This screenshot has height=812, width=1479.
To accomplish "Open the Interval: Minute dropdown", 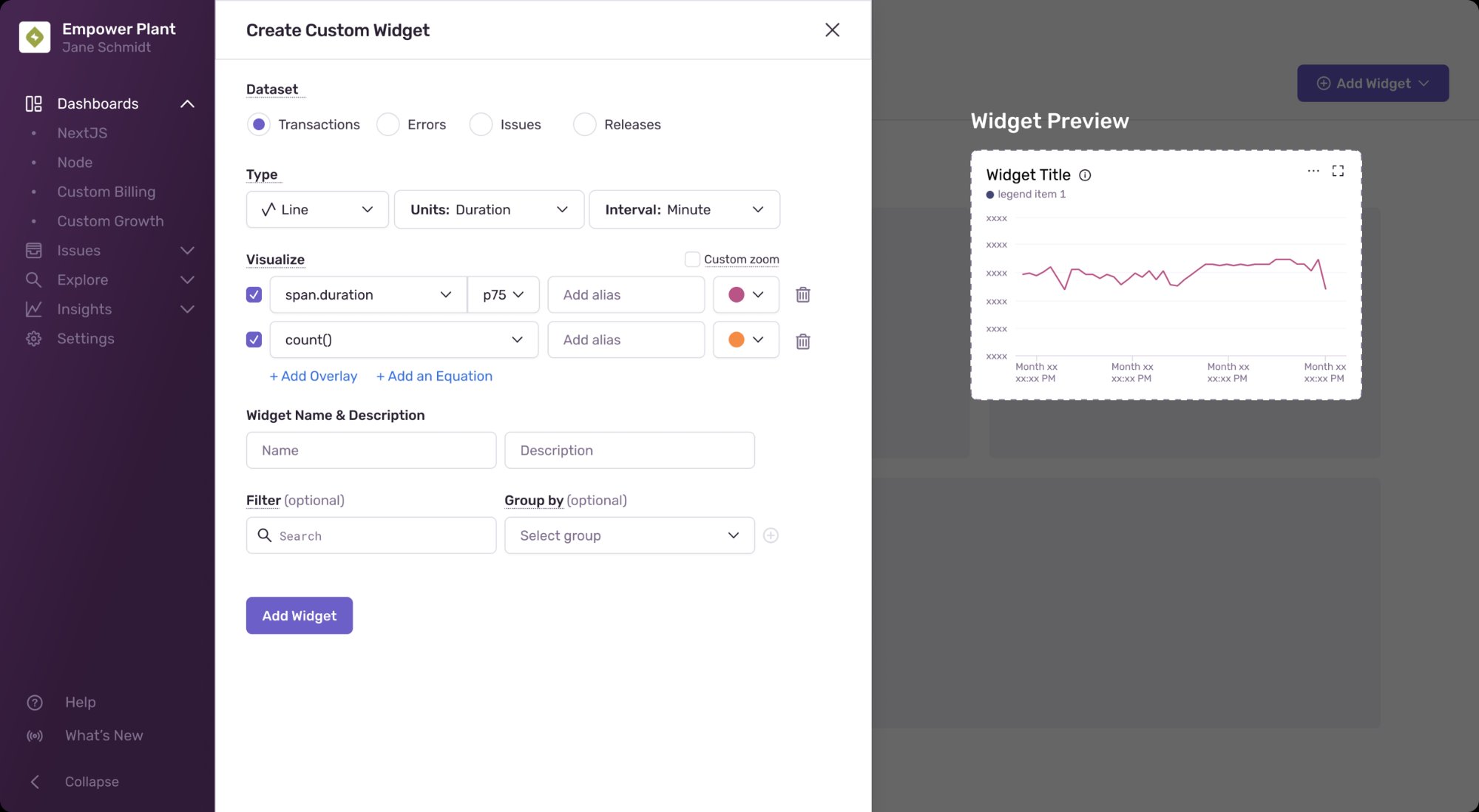I will [x=683, y=210].
